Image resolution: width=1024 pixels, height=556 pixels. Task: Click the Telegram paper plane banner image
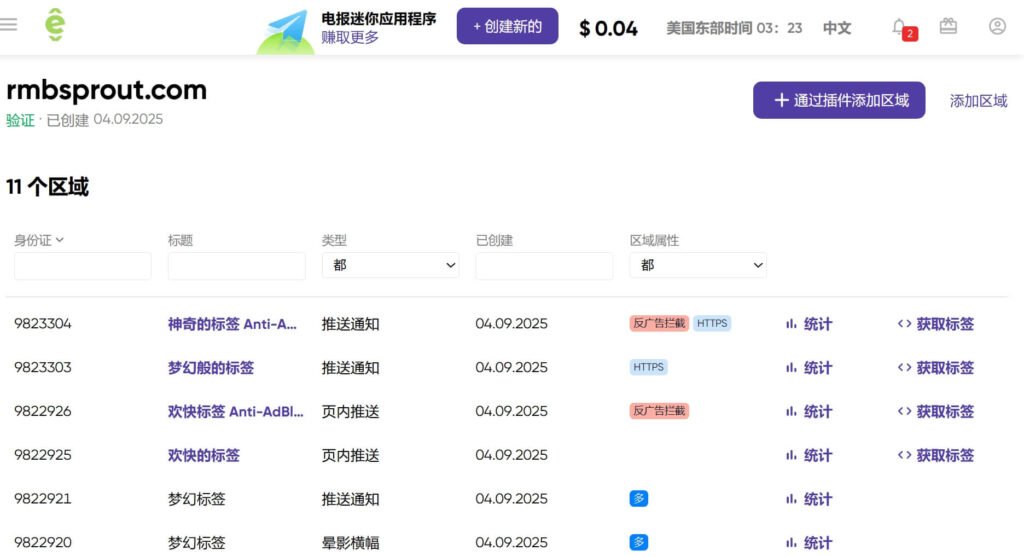pyautogui.click(x=286, y=31)
